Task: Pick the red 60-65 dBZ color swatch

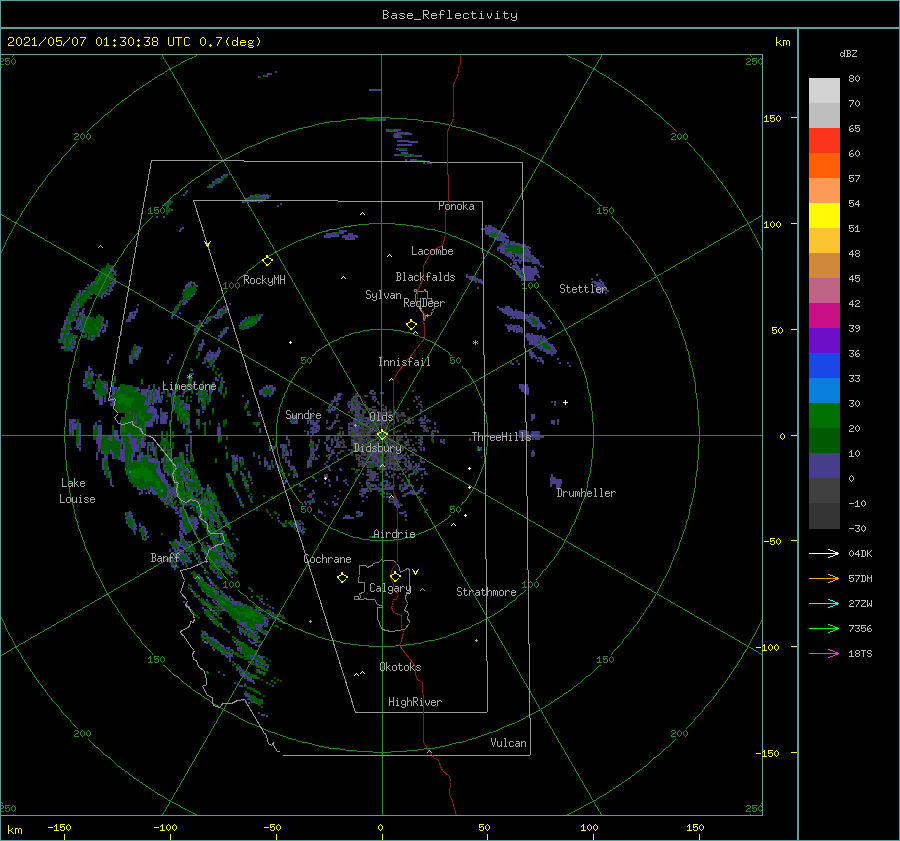Action: click(824, 140)
